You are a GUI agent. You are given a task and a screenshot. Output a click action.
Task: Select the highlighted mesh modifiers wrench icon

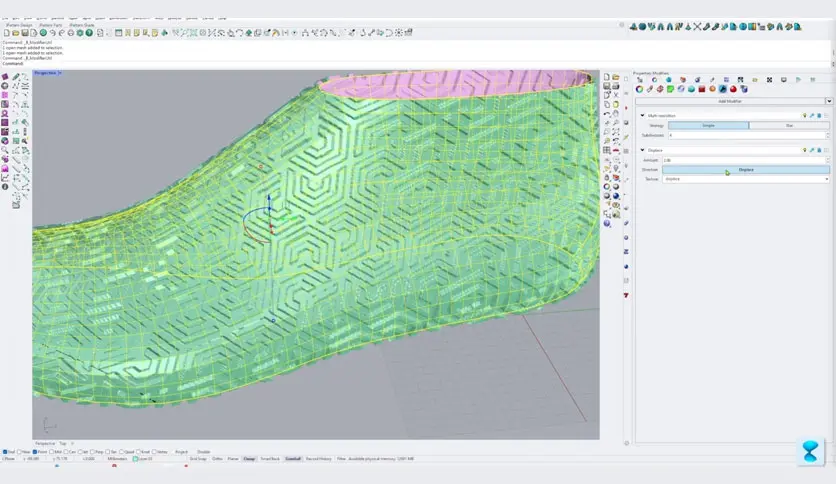click(x=723, y=89)
